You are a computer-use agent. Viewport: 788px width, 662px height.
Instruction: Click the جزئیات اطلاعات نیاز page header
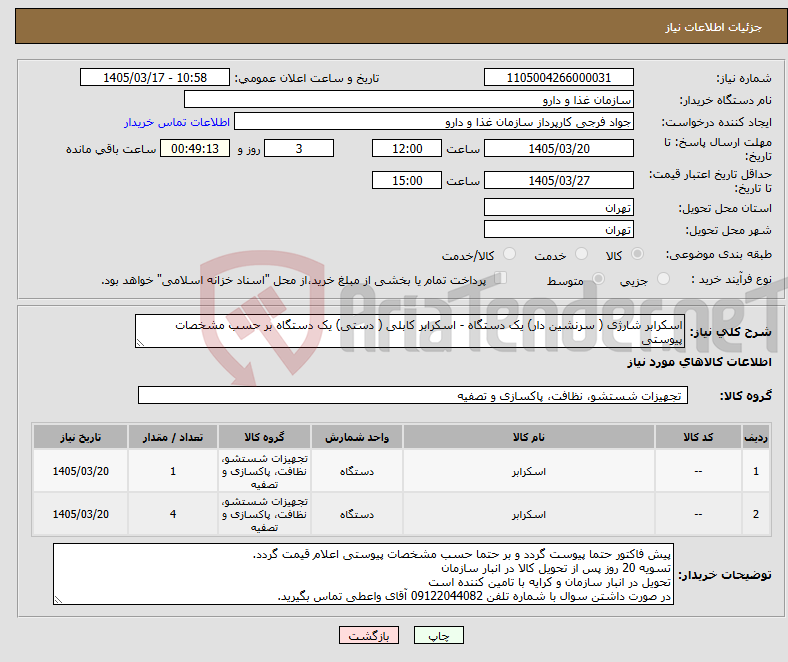click(x=714, y=27)
